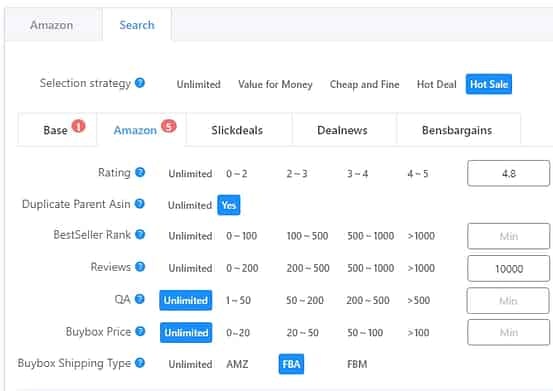Switch to the top Amazon tab
The image size is (553, 391).
pyautogui.click(x=51, y=25)
